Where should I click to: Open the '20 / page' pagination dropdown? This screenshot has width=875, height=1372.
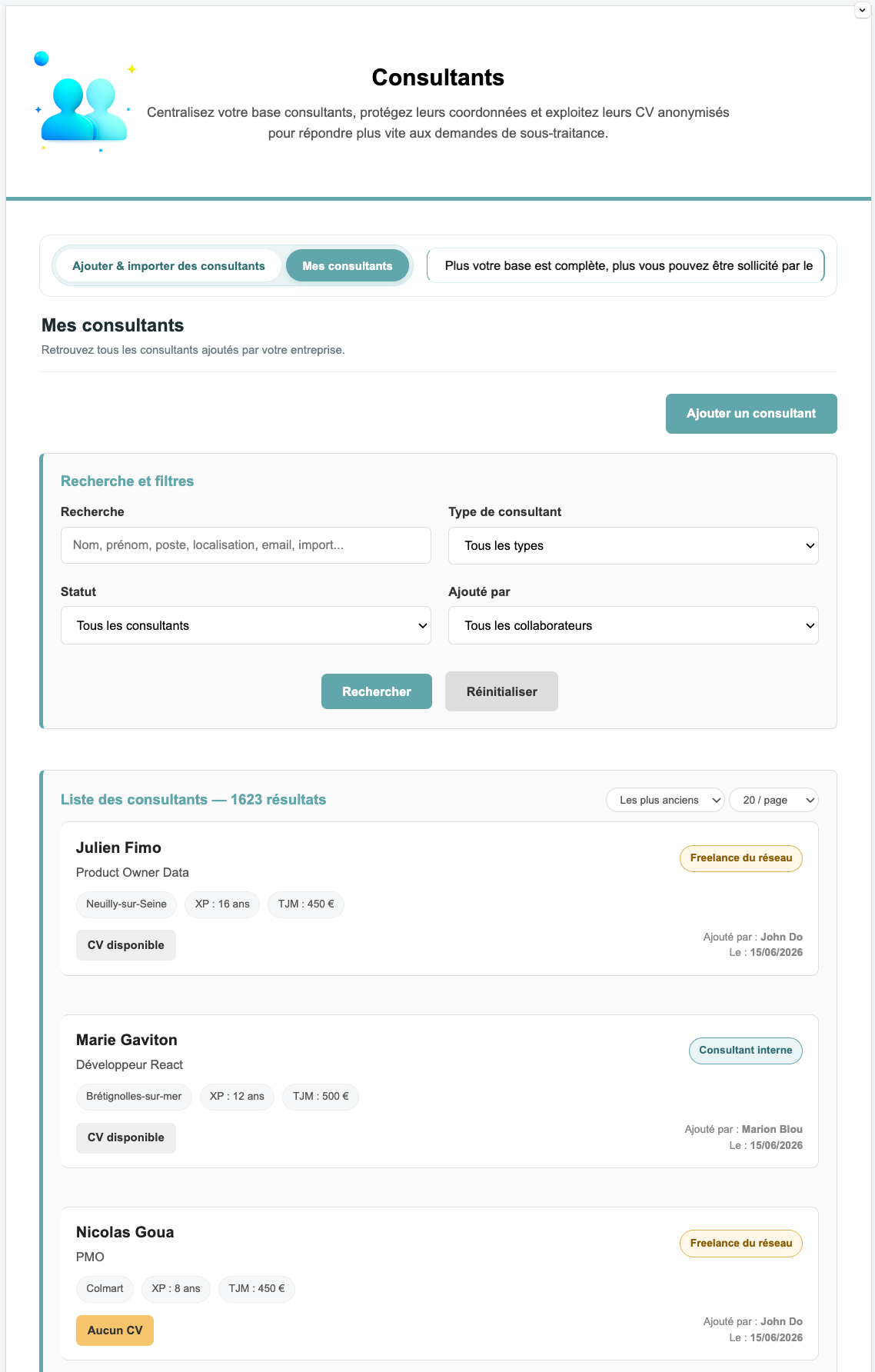click(x=774, y=800)
